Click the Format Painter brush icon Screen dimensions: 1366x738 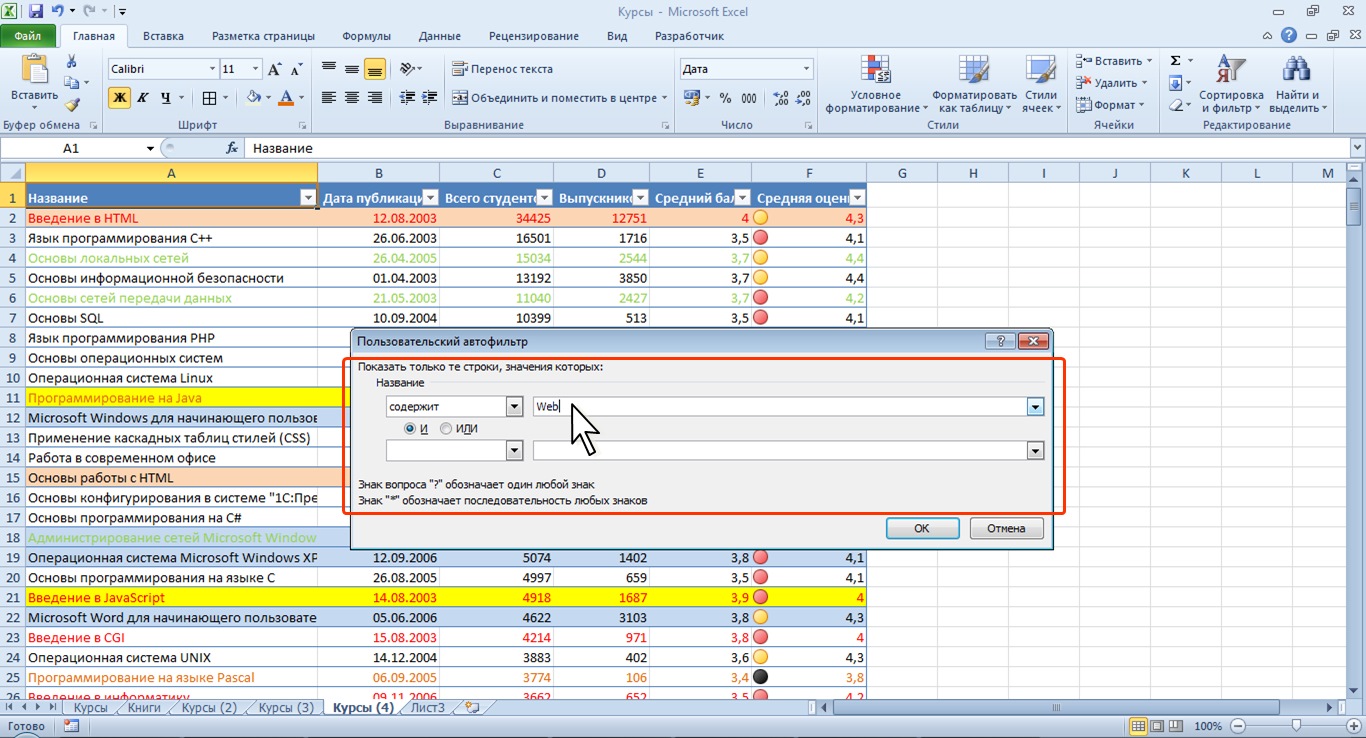72,105
